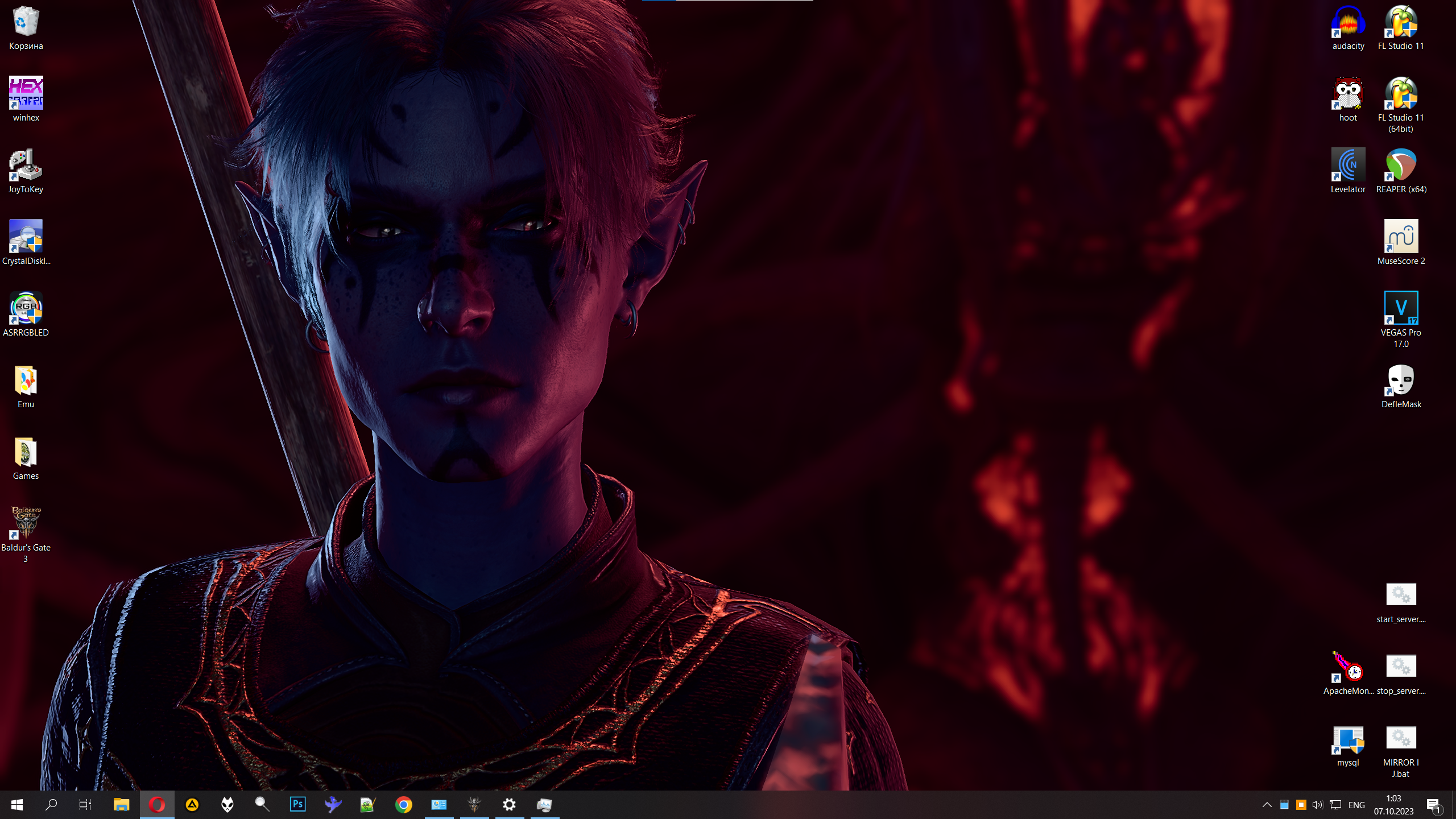Open the volume control in tray

point(1317,804)
